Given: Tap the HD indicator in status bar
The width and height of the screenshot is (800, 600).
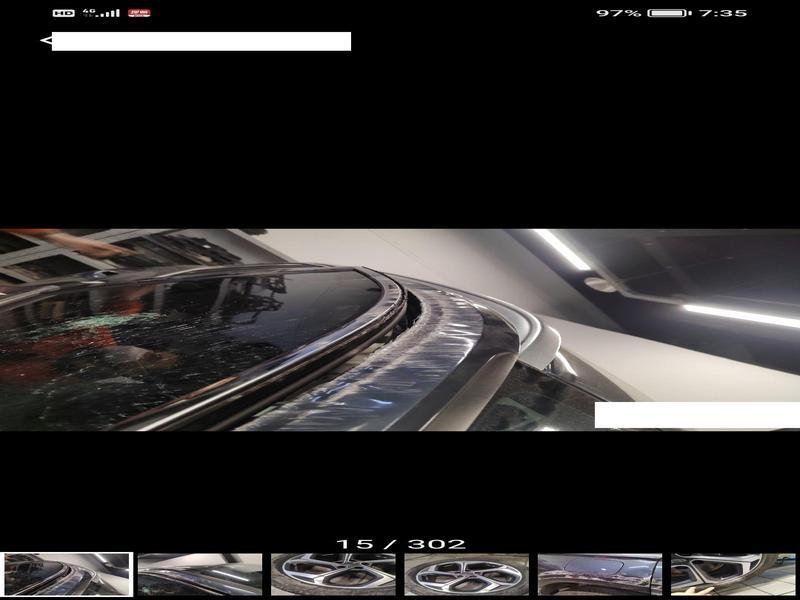Looking at the screenshot, I should [x=63, y=13].
